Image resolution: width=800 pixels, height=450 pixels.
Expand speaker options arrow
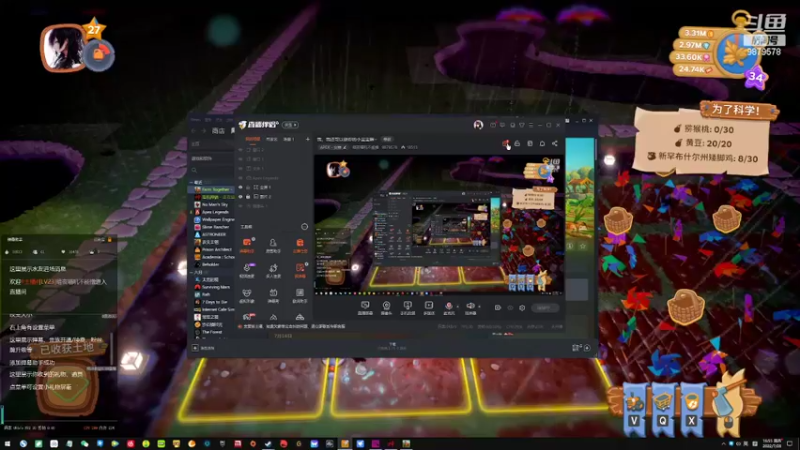point(479,307)
